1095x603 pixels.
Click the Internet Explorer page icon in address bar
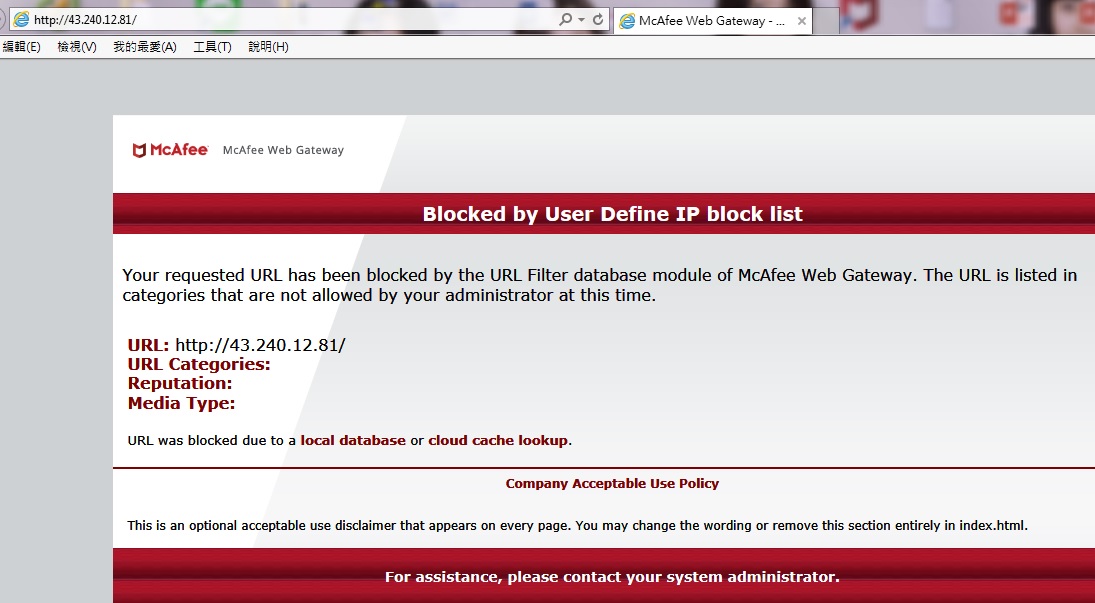tap(22, 20)
